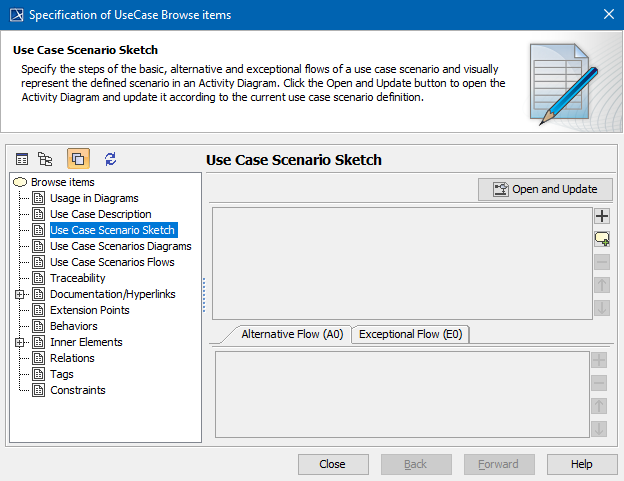Click the page icon next to Behaviors
The width and height of the screenshot is (624, 481).
coord(39,326)
